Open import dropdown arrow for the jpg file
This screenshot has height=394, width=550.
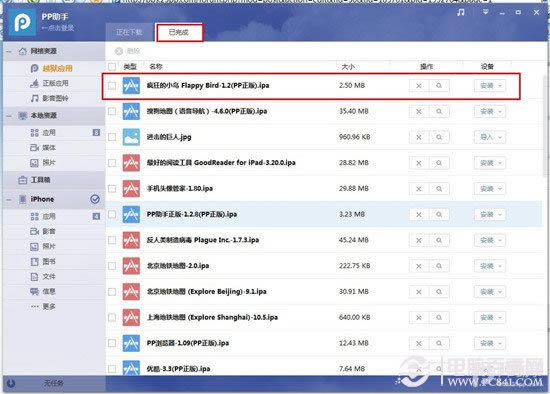tap(500, 137)
